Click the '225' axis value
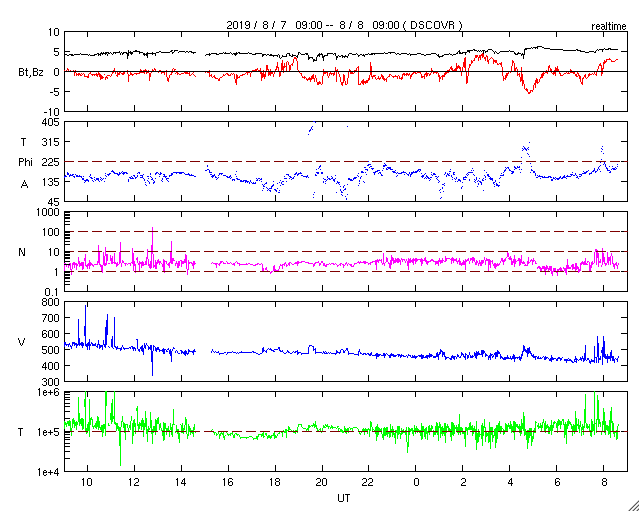This screenshot has height=512, width=640. (51, 162)
